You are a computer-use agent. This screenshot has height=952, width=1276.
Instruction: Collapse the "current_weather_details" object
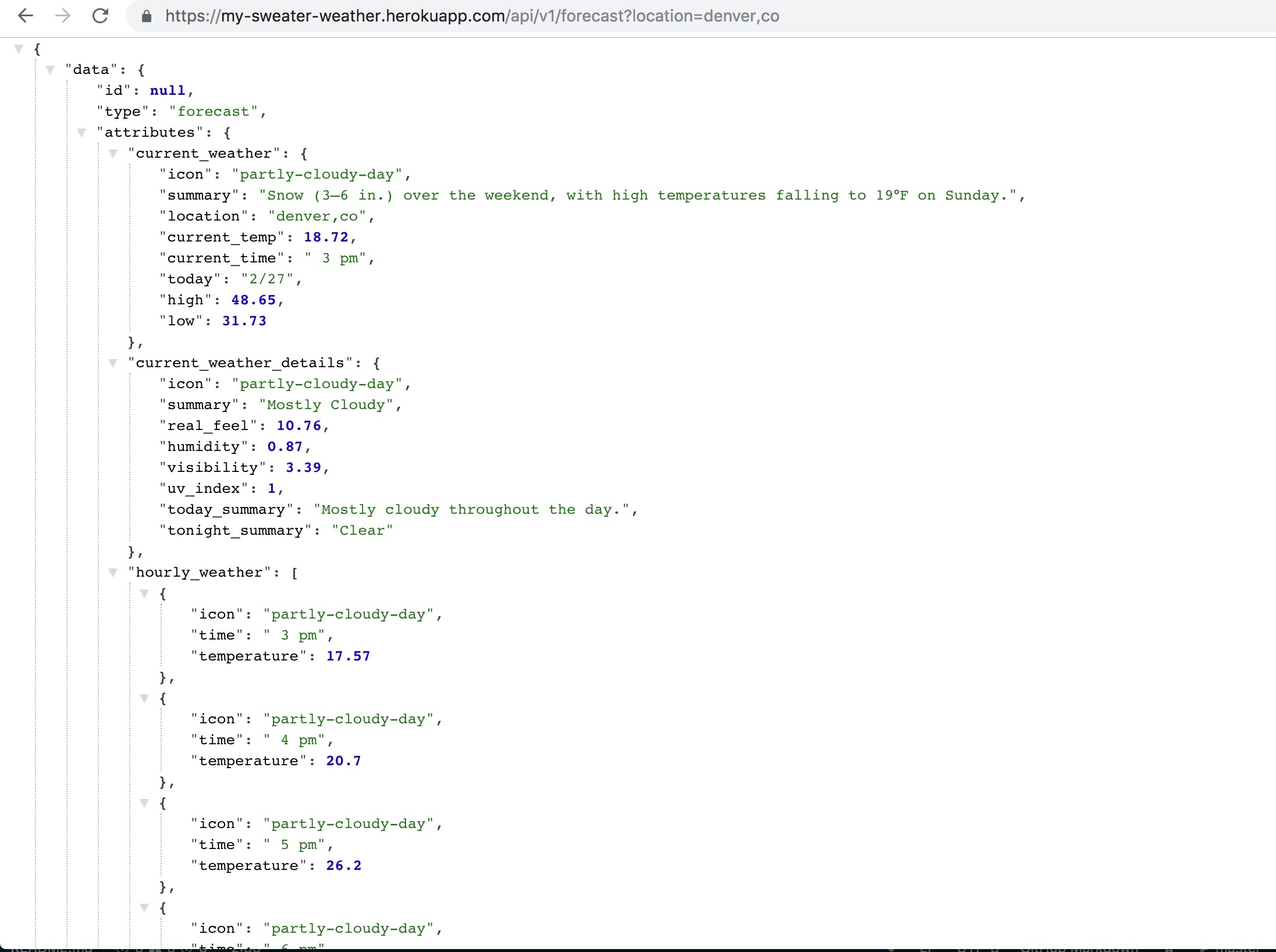tap(113, 363)
